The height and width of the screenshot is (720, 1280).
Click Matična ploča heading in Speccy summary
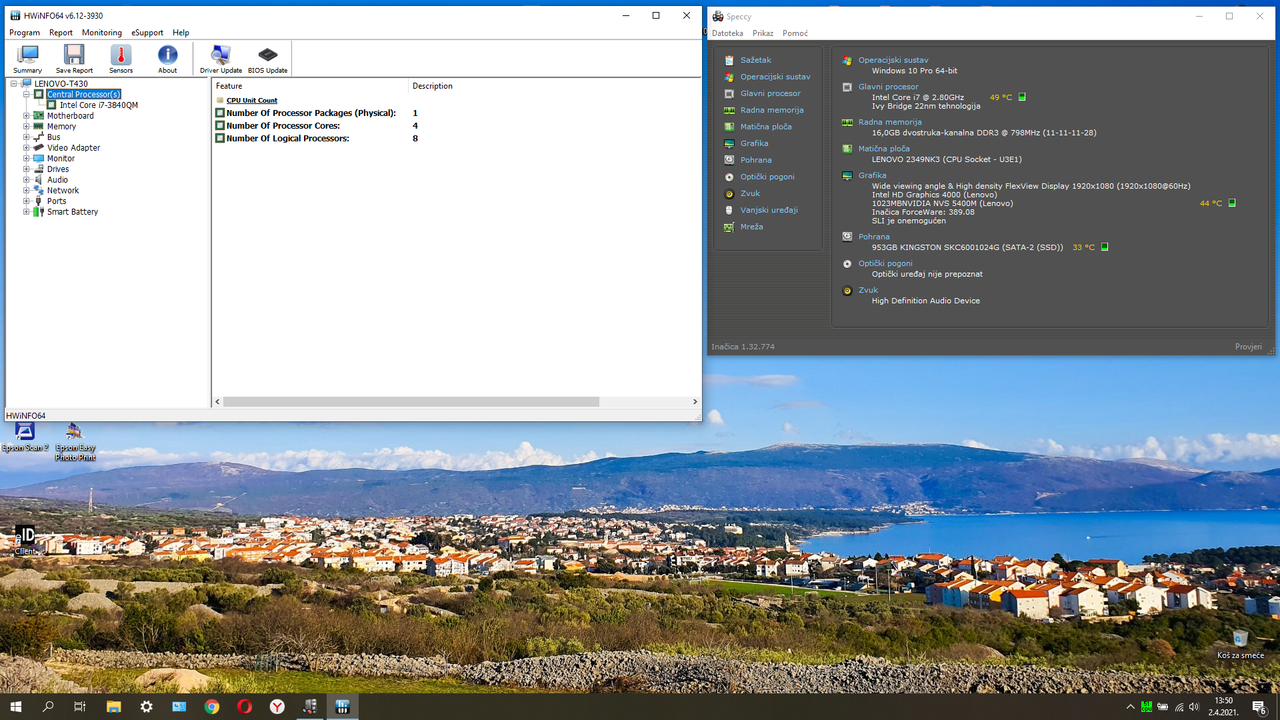coord(884,149)
